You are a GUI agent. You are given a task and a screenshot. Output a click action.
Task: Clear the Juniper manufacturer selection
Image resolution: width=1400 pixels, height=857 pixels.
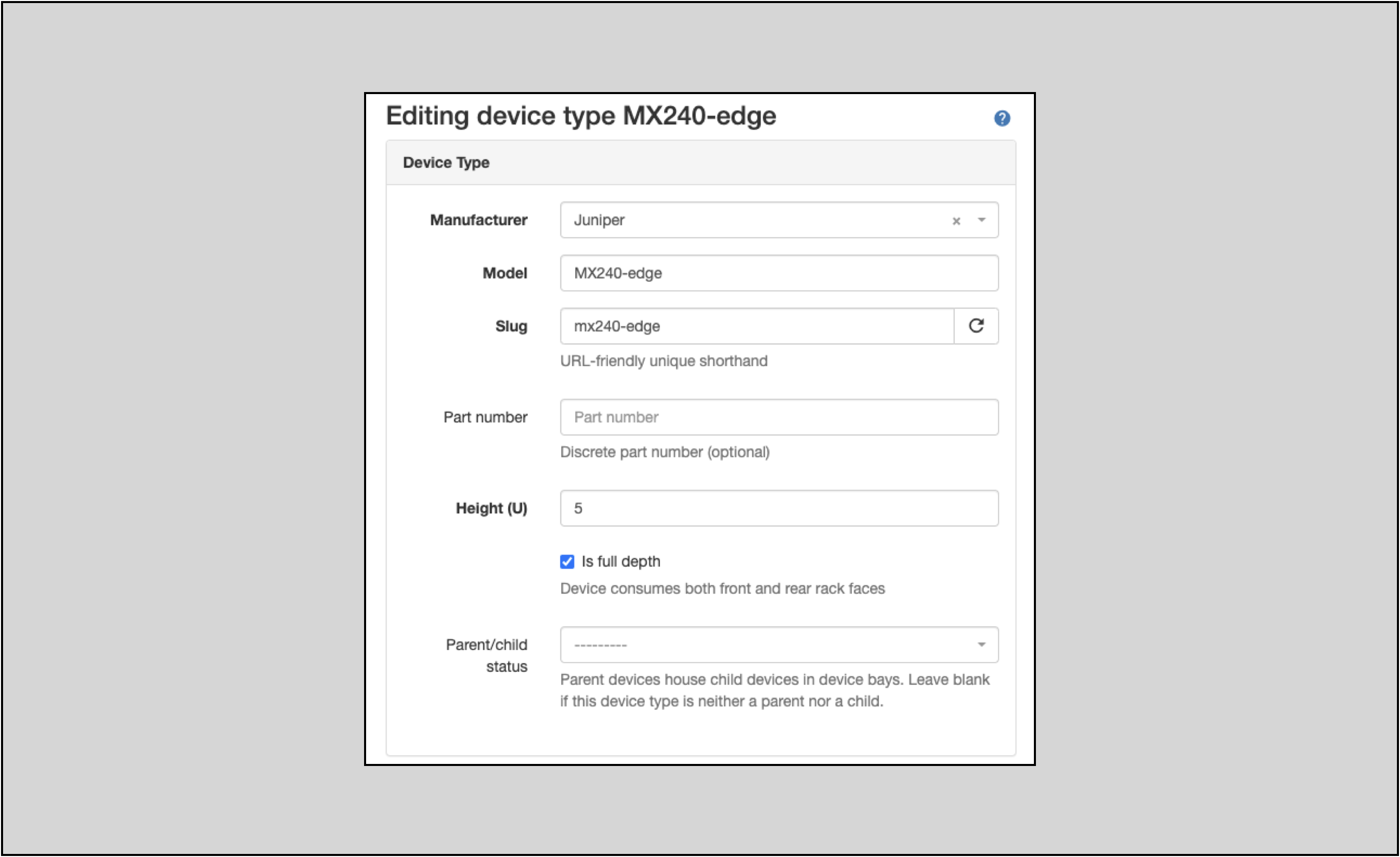pos(956,221)
